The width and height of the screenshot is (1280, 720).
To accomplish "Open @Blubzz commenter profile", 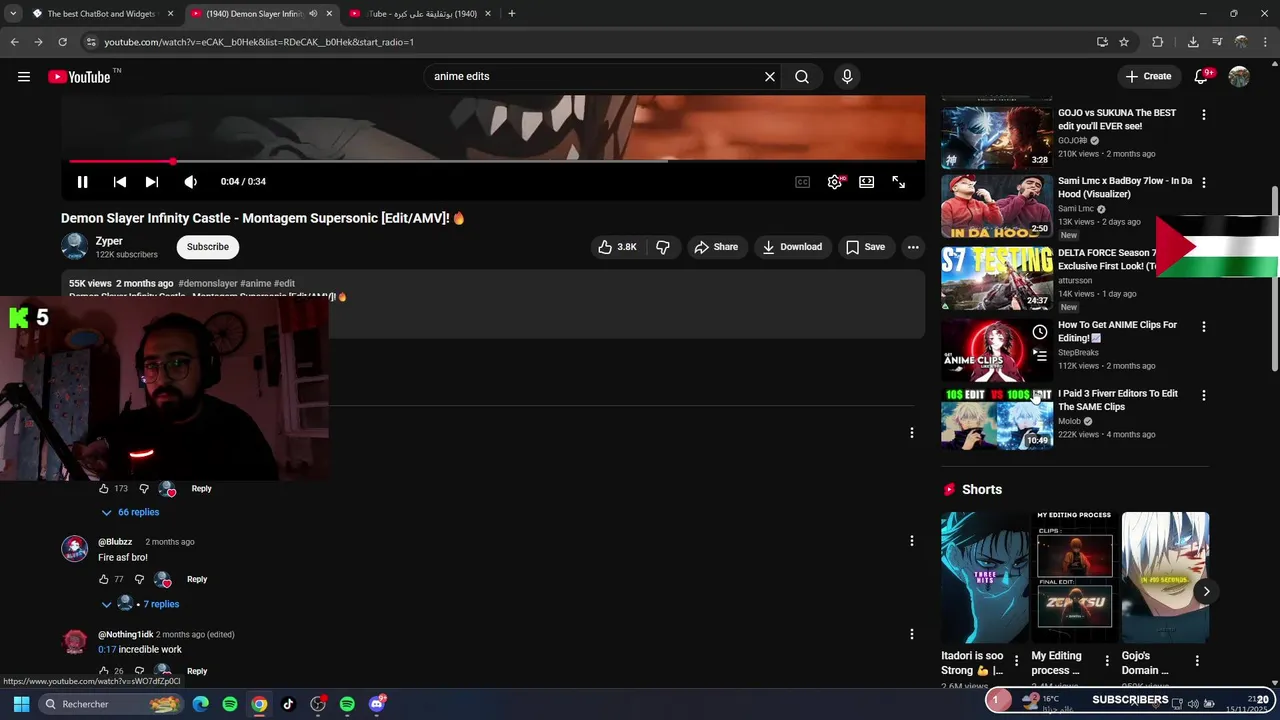I will (x=115, y=542).
